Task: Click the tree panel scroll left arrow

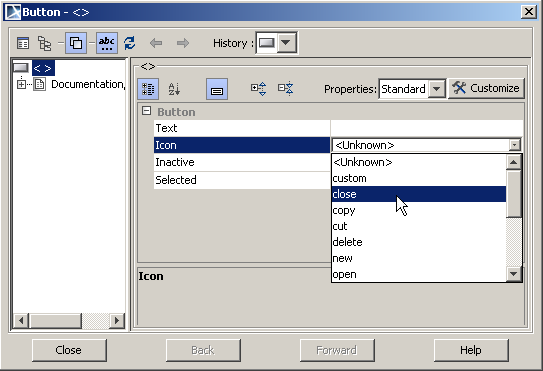Action: pyautogui.click(x=21, y=320)
